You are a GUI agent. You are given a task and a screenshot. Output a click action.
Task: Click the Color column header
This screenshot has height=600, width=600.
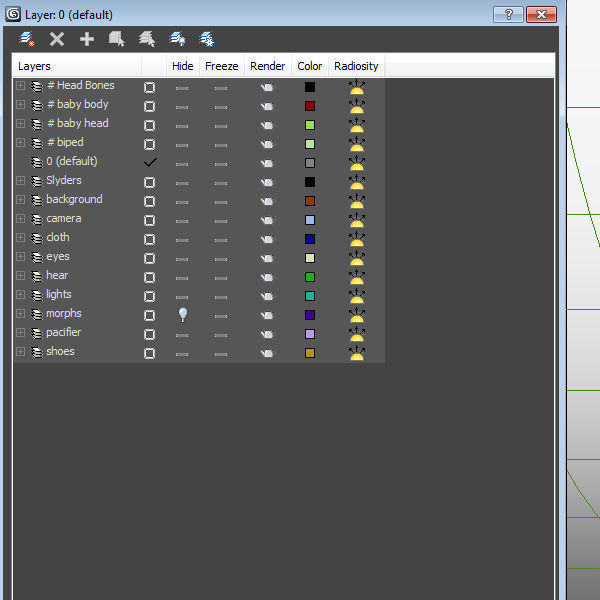coord(310,66)
